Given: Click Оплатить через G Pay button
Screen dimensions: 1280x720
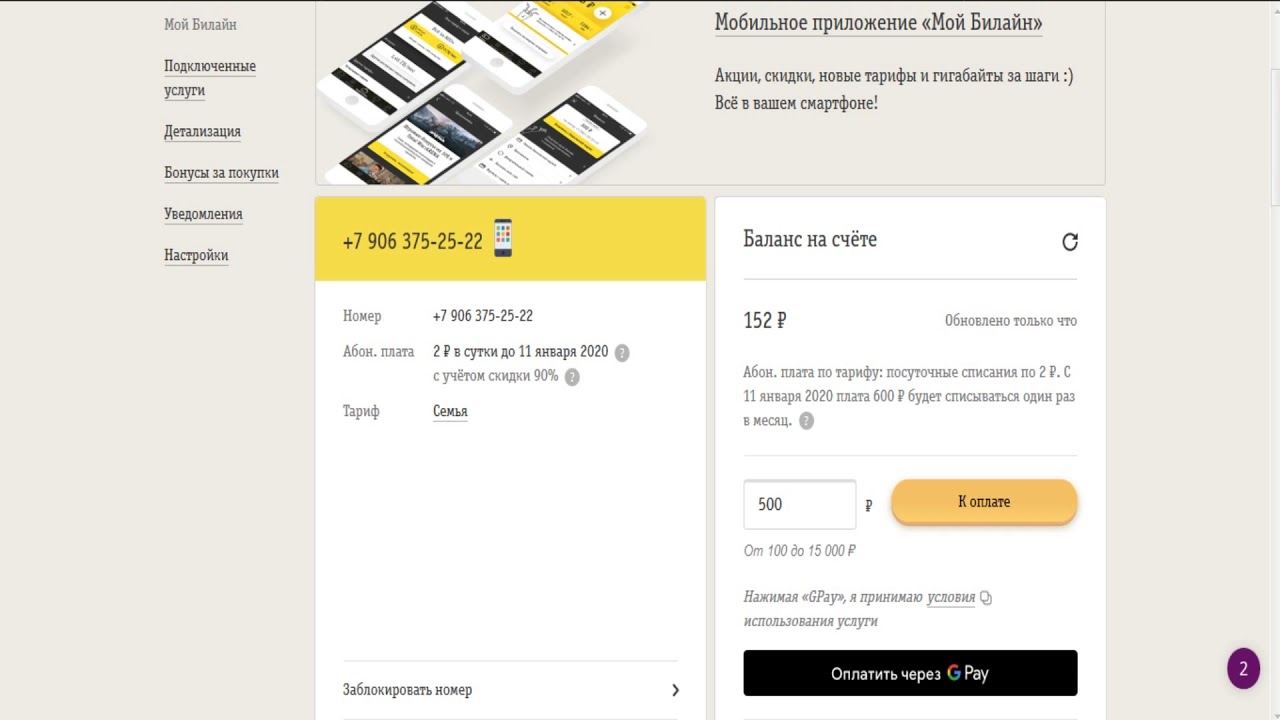Looking at the screenshot, I should (910, 673).
